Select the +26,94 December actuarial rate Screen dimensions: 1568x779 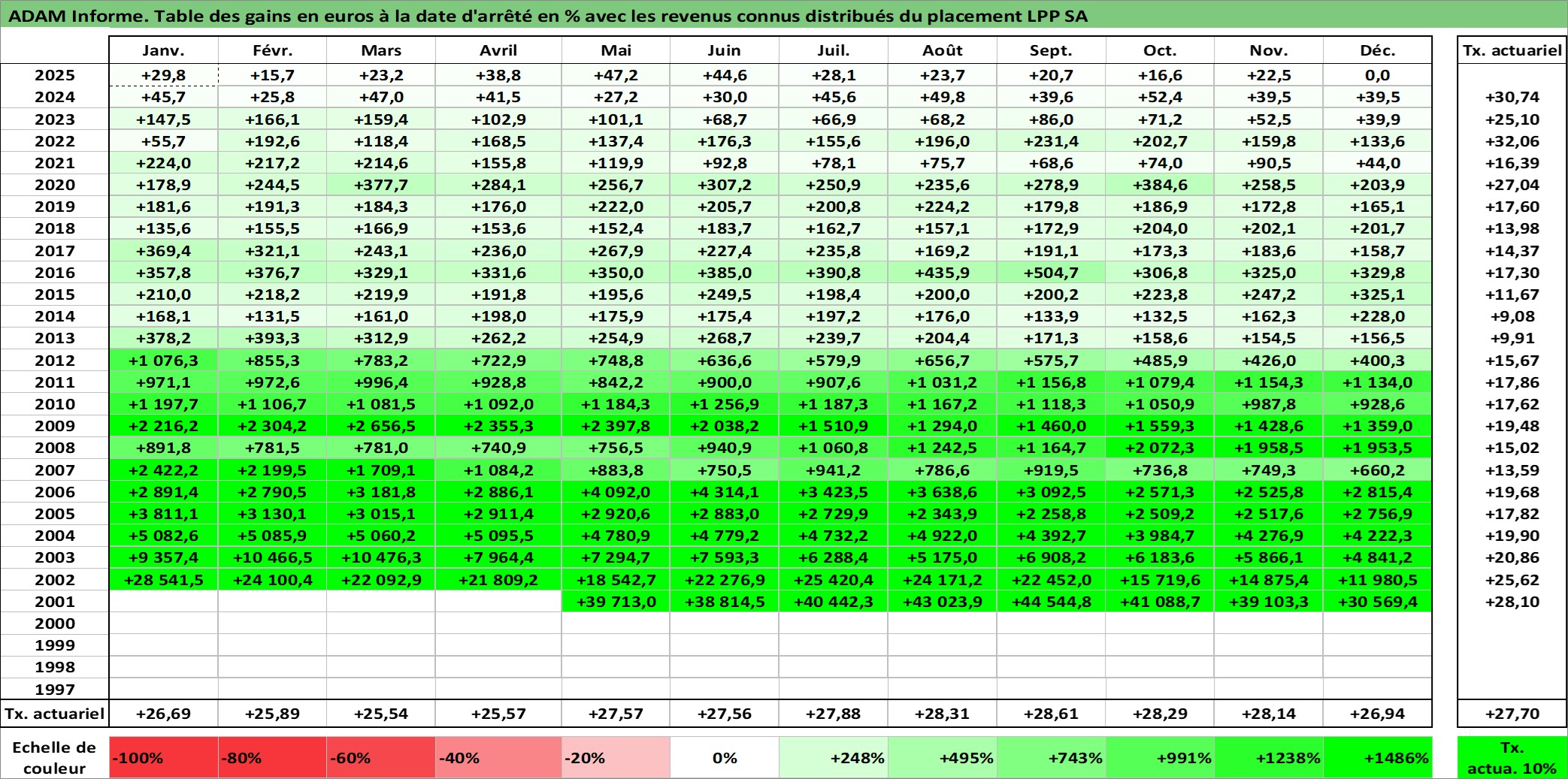click(1377, 714)
